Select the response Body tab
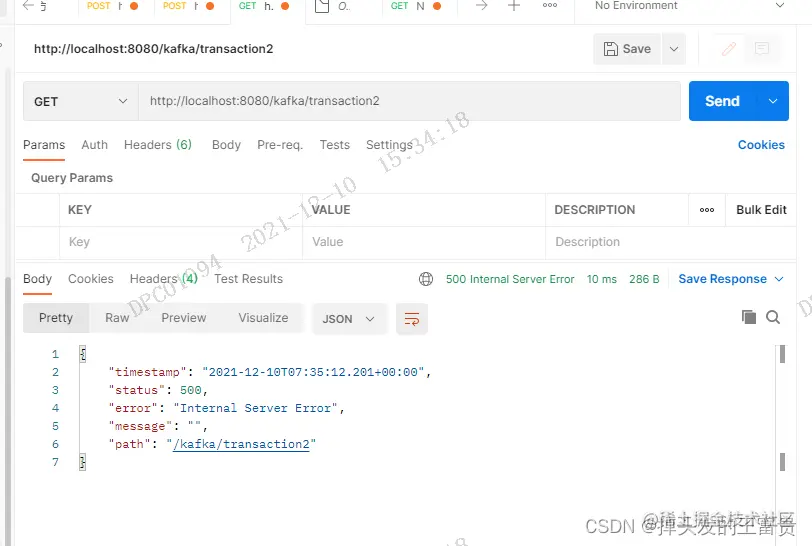 click(37, 279)
